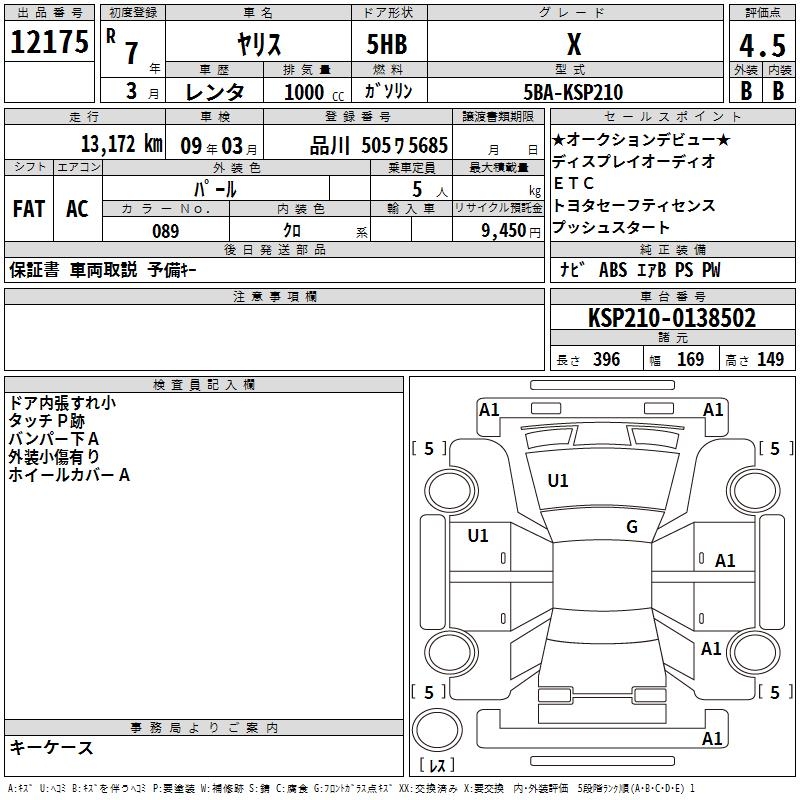Select ★オークションデビュー★ sales point
This screenshot has width=800, height=800.
(641, 140)
